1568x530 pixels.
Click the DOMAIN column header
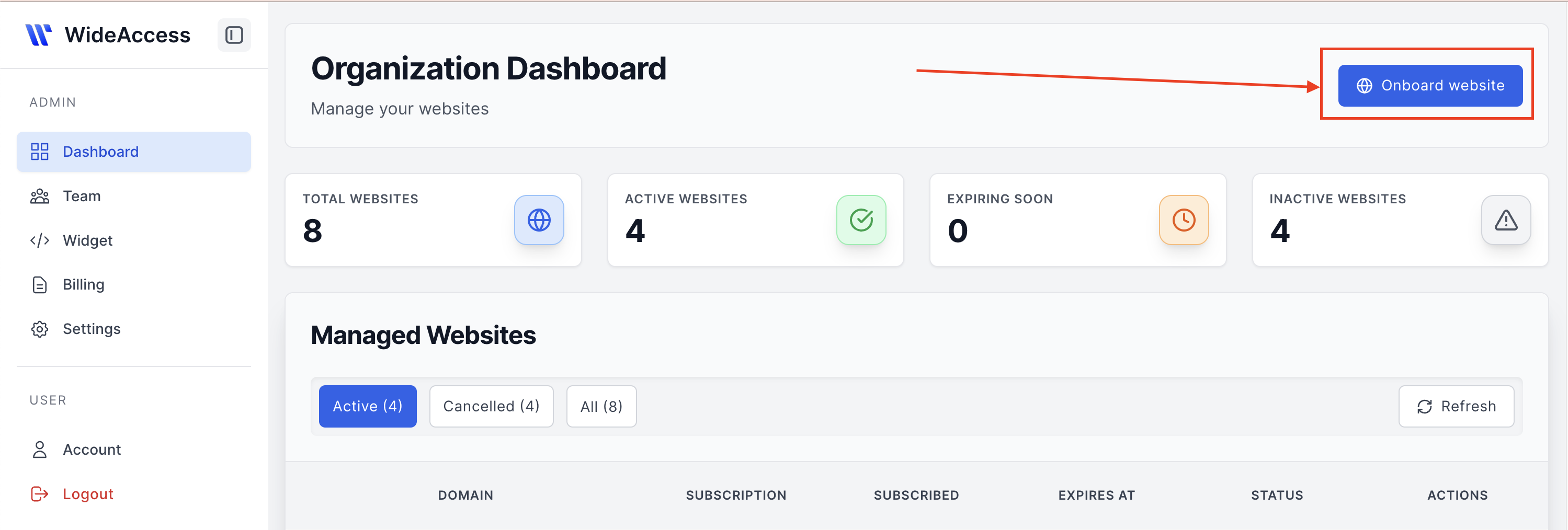point(465,494)
